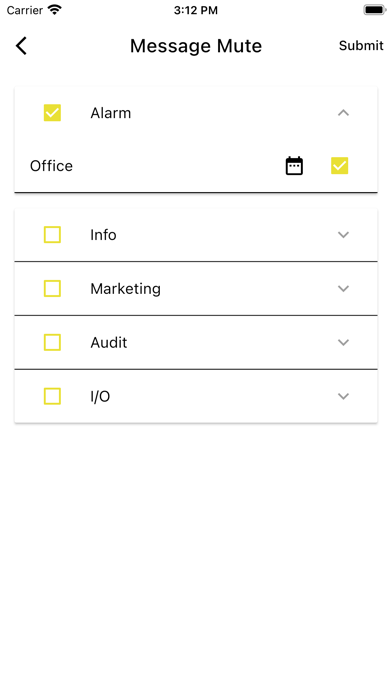Tap the Alarm category label
Image resolution: width=392 pixels, height=696 pixels.
pyautogui.click(x=111, y=113)
